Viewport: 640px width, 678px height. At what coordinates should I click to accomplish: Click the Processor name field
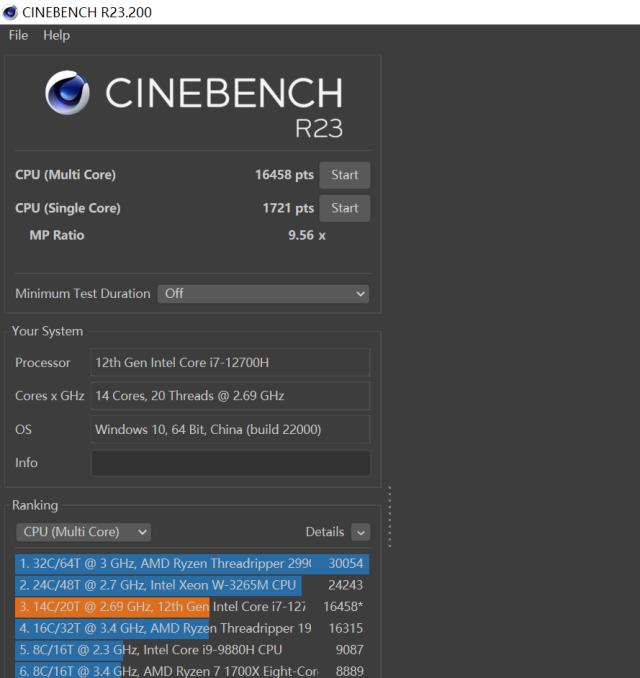tap(230, 362)
